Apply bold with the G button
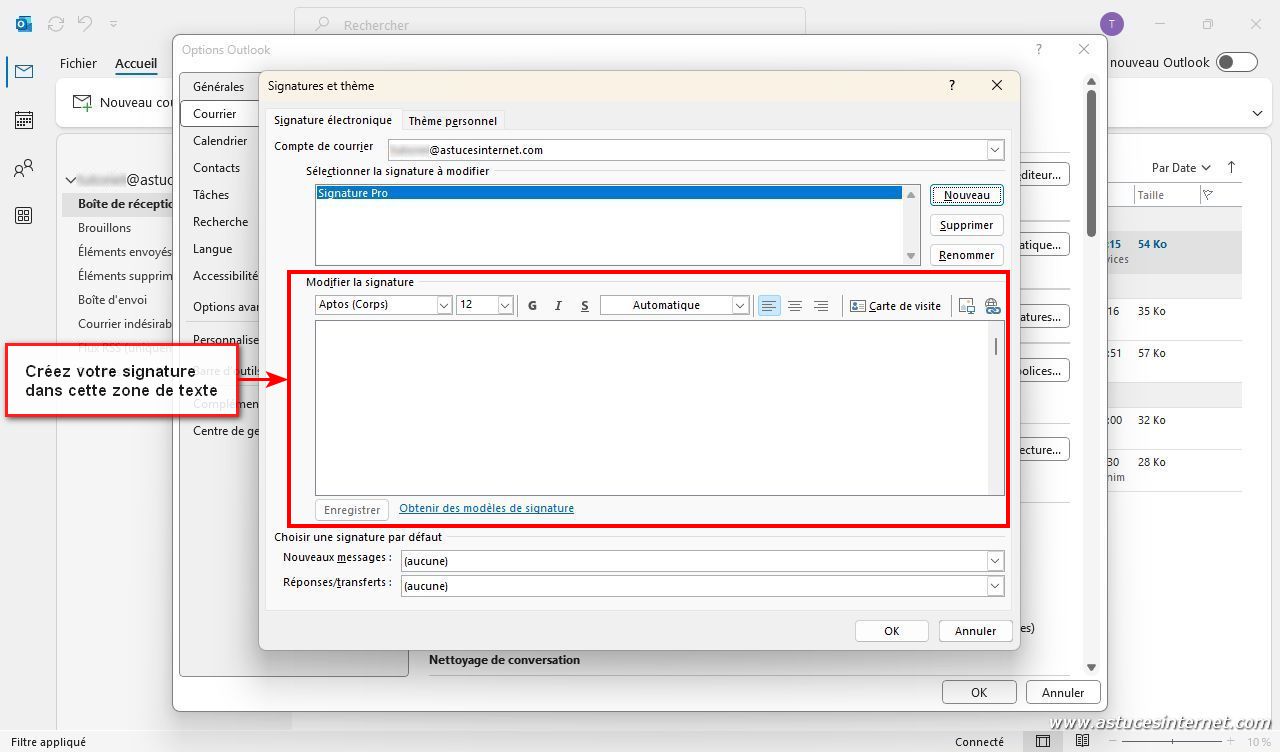The height and width of the screenshot is (752, 1280). (x=532, y=306)
